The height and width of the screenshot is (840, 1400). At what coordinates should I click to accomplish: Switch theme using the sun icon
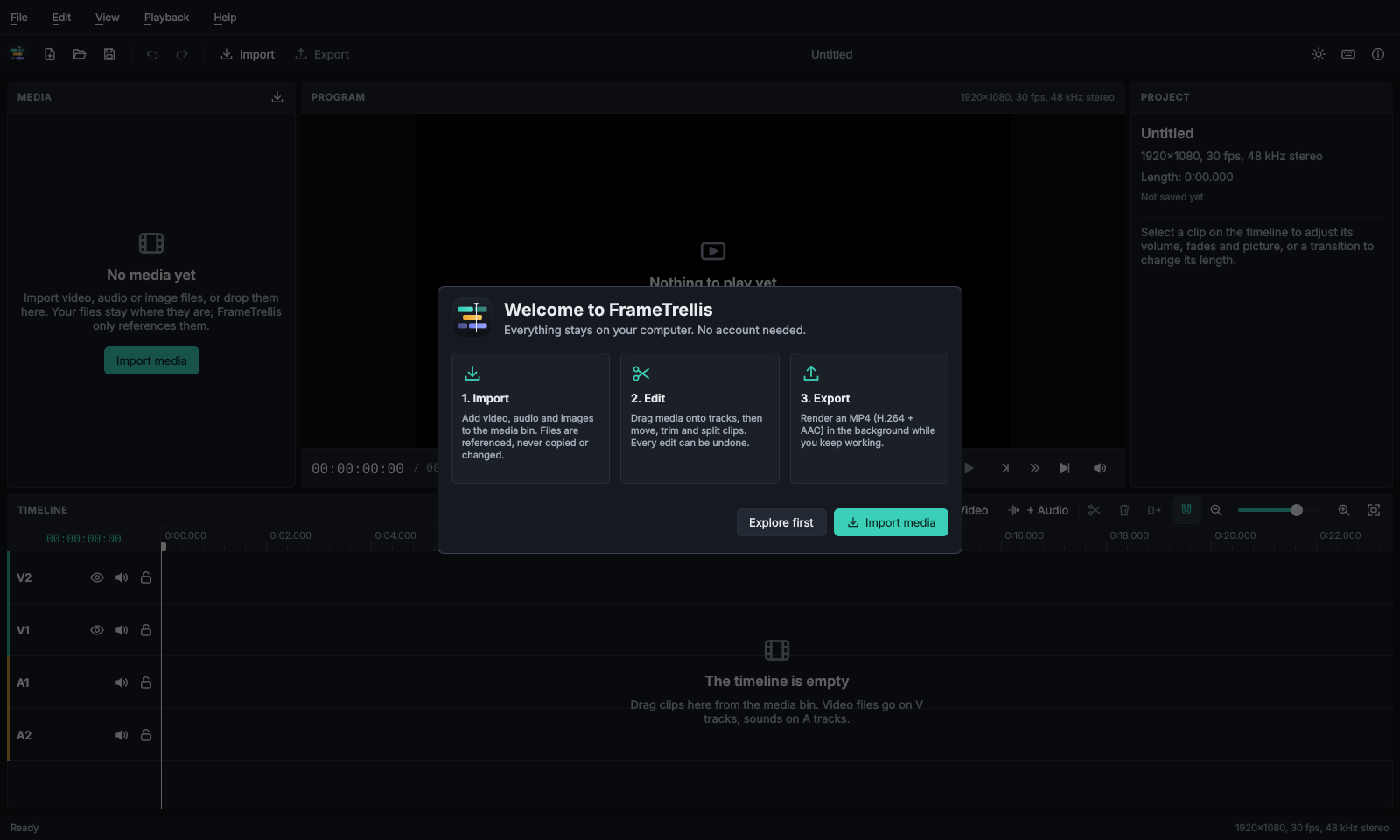(x=1319, y=54)
